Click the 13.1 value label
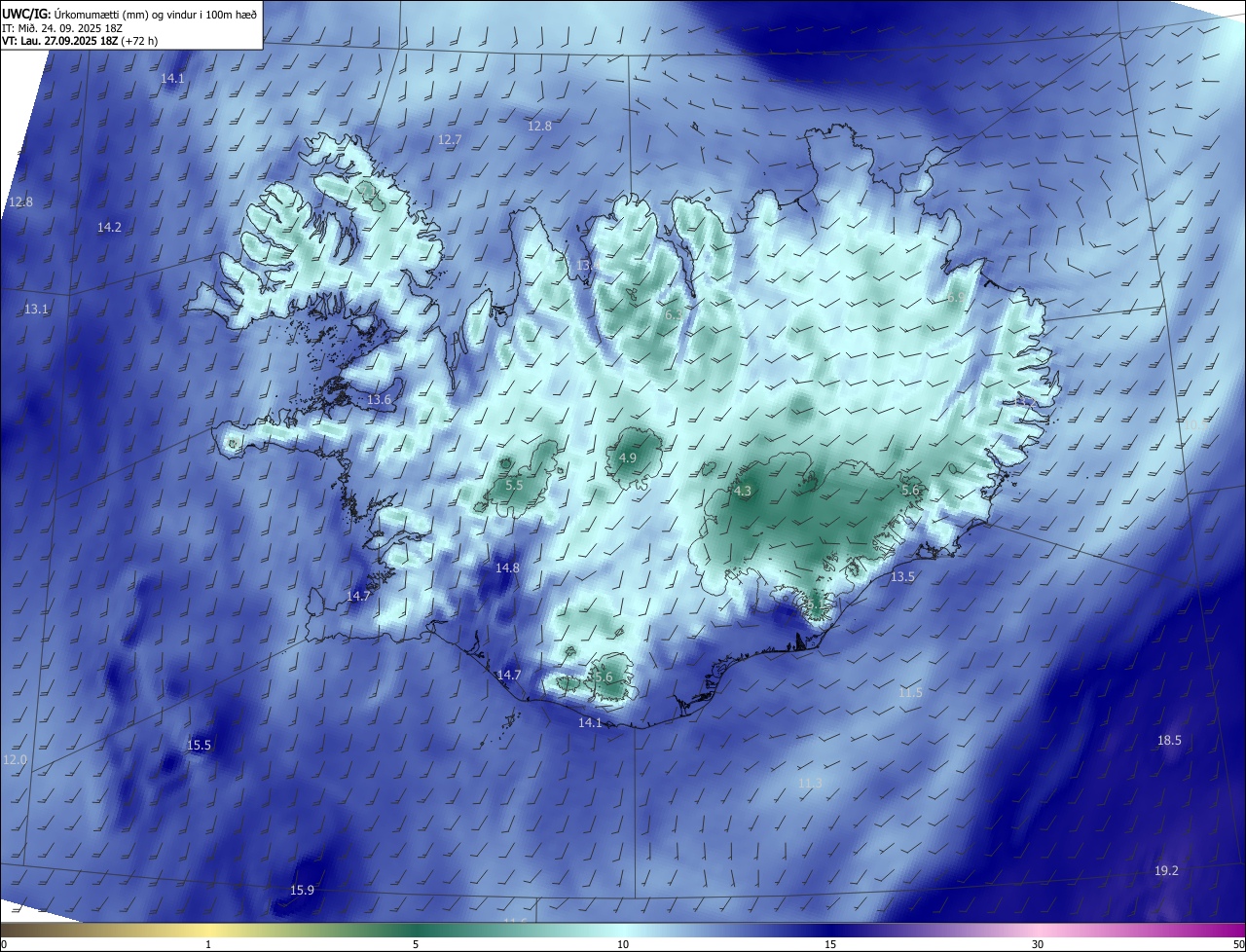The width and height of the screenshot is (1246, 952). [x=36, y=309]
